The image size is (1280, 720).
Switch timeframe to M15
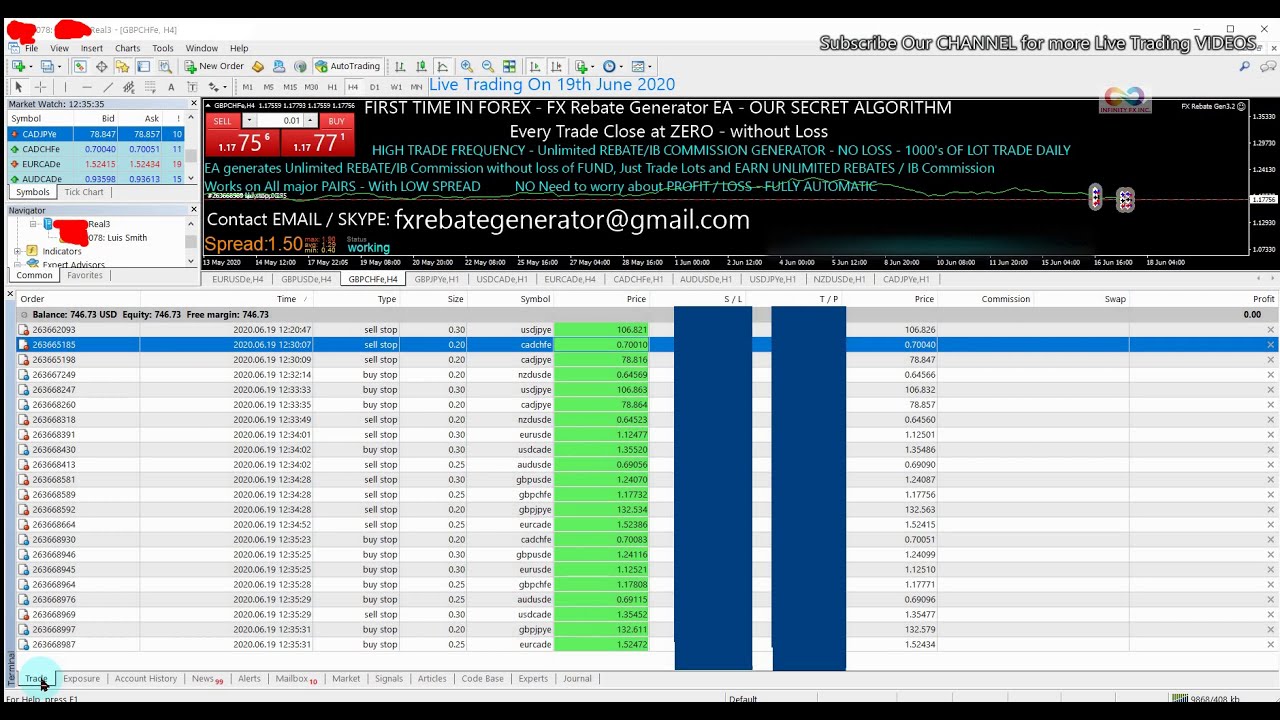click(x=290, y=87)
